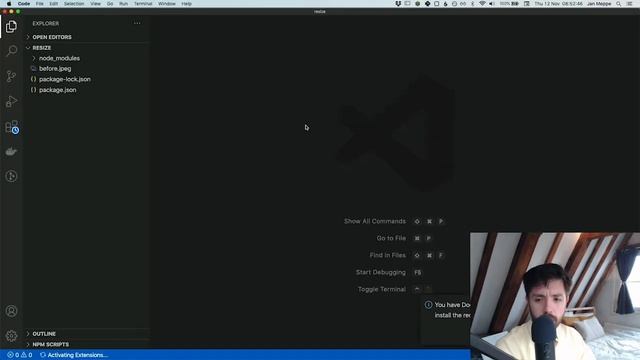Open the Extensions view icon

click(x=11, y=127)
